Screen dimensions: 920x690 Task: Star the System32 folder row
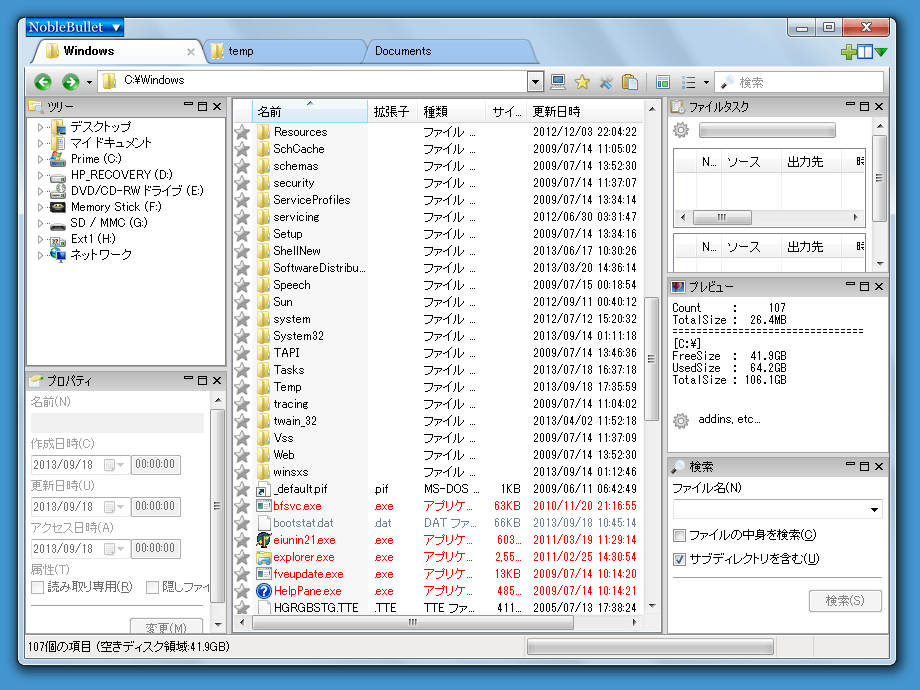tap(242, 336)
